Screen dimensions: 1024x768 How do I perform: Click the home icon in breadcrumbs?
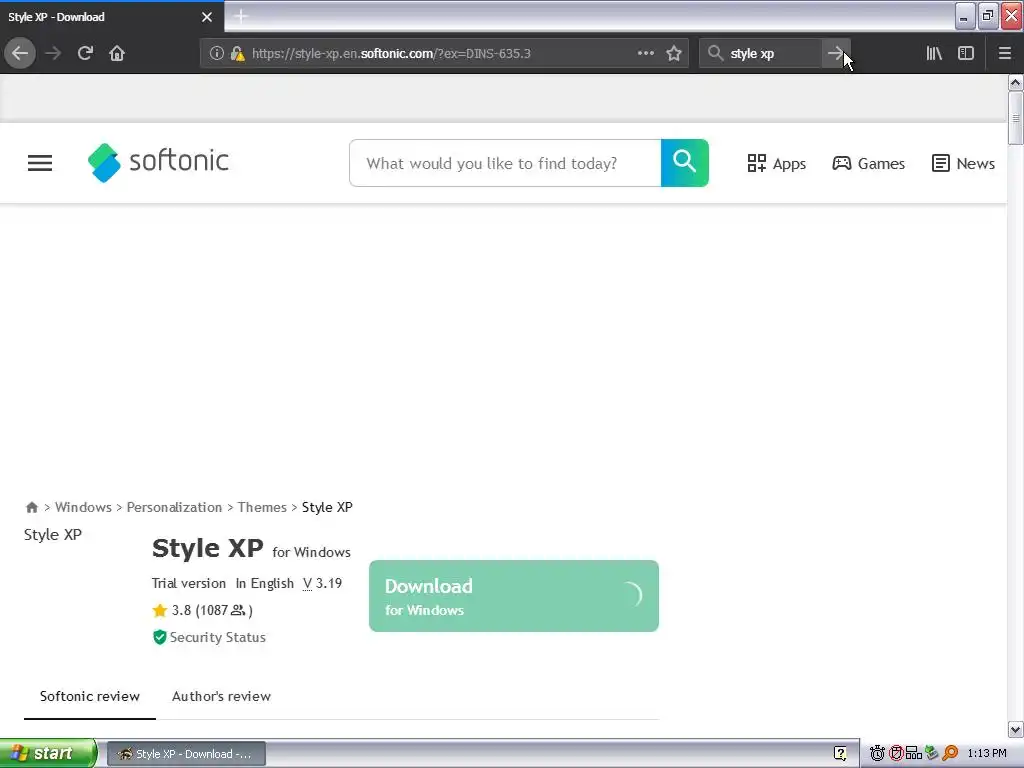coord(31,507)
